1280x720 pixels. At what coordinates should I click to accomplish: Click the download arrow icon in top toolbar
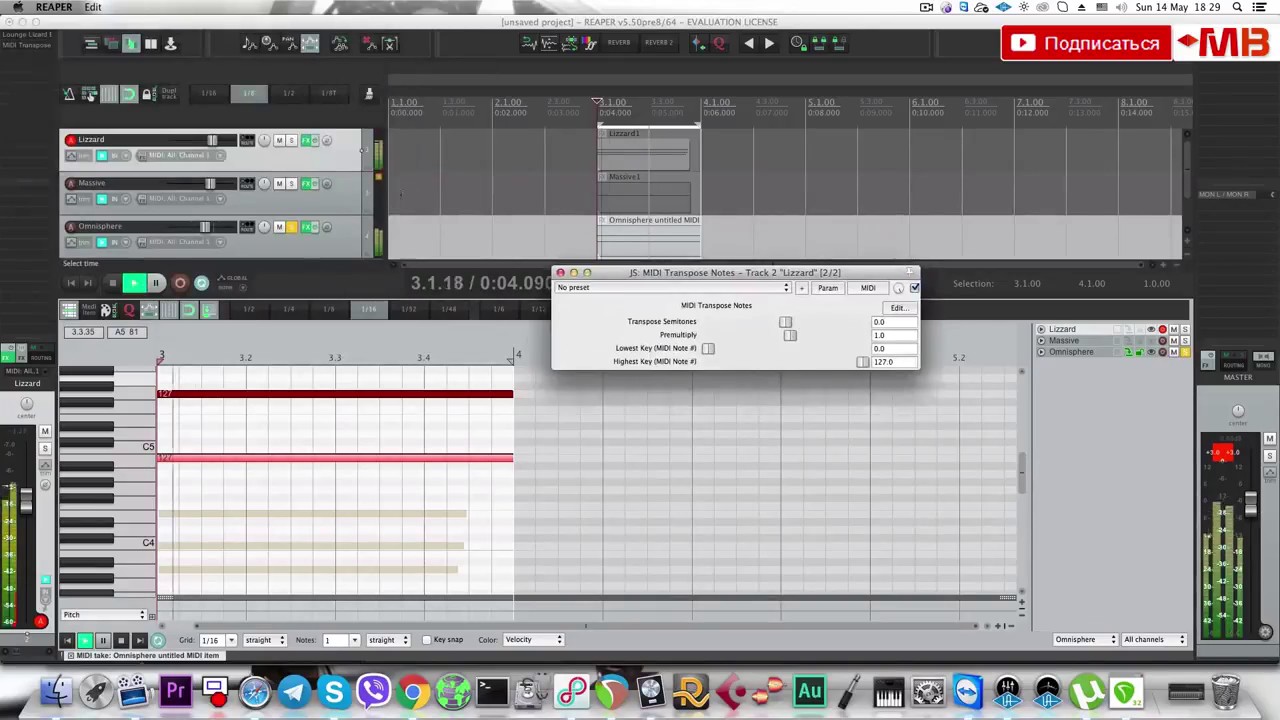click(170, 44)
